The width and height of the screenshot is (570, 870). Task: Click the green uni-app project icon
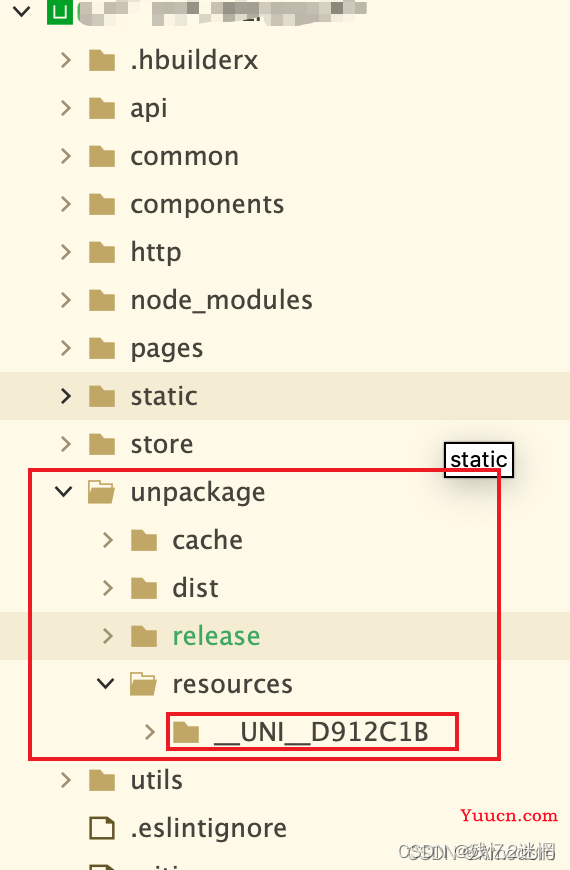pos(59,12)
